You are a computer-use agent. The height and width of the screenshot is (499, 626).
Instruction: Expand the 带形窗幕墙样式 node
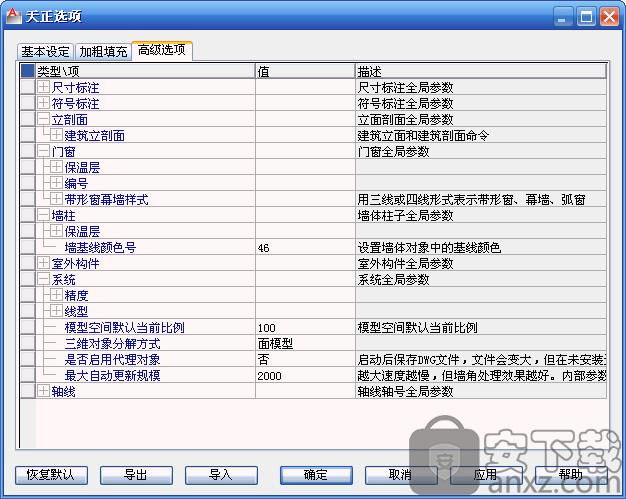[56, 199]
